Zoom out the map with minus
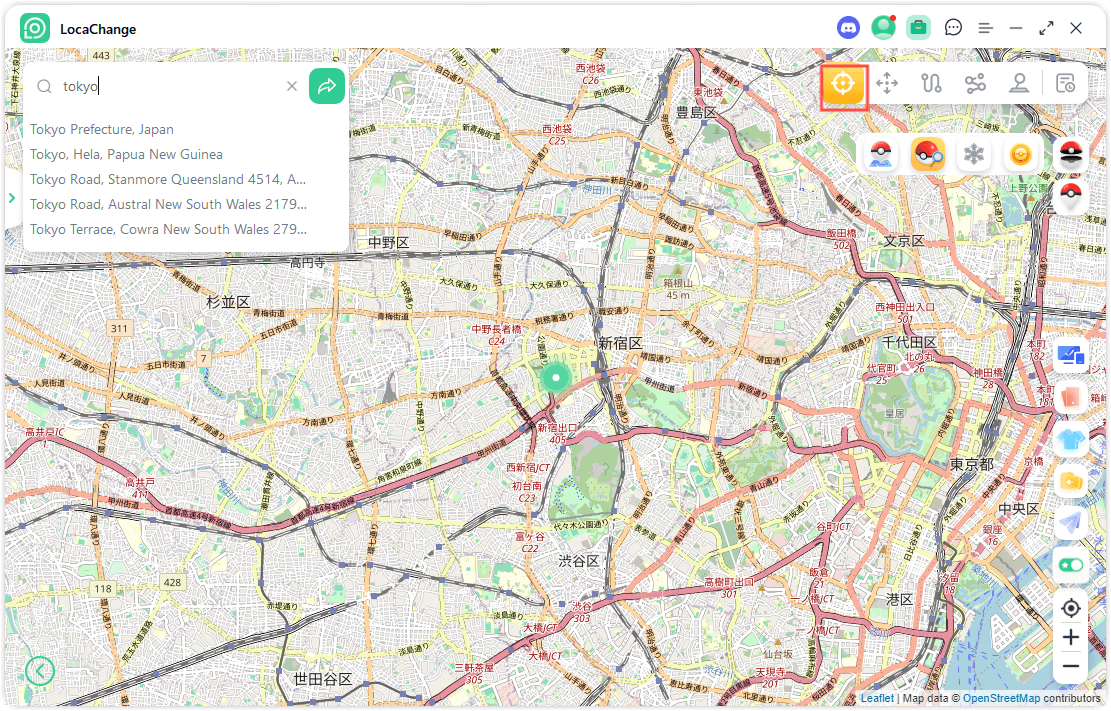The width and height of the screenshot is (1111, 711). tap(1071, 666)
